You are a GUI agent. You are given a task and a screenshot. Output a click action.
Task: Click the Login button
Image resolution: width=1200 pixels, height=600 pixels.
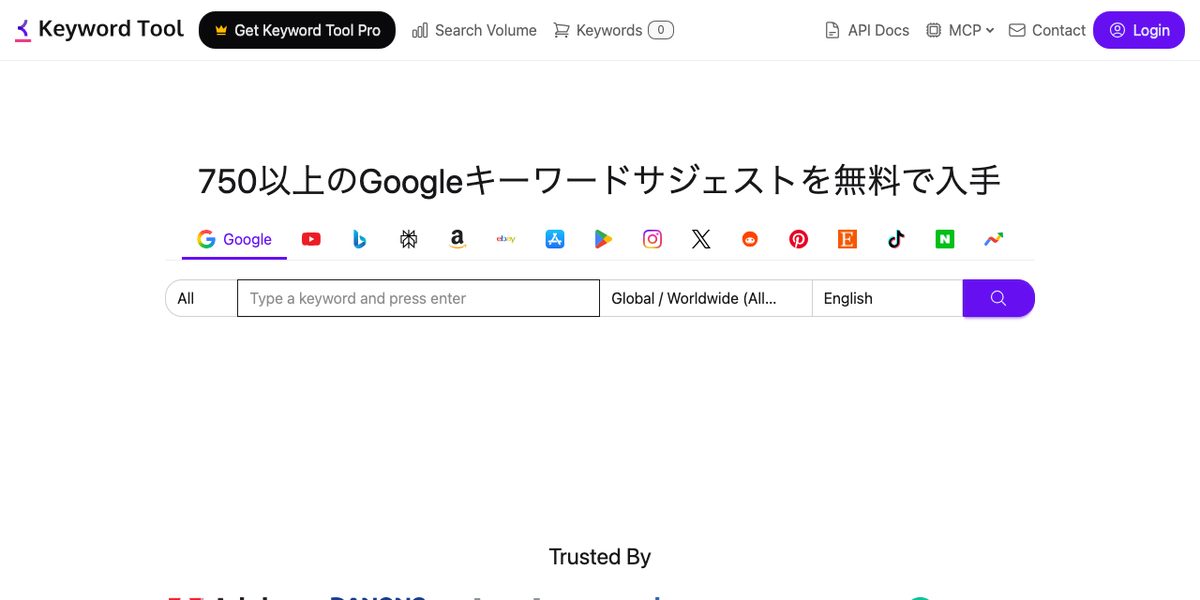pos(1139,30)
